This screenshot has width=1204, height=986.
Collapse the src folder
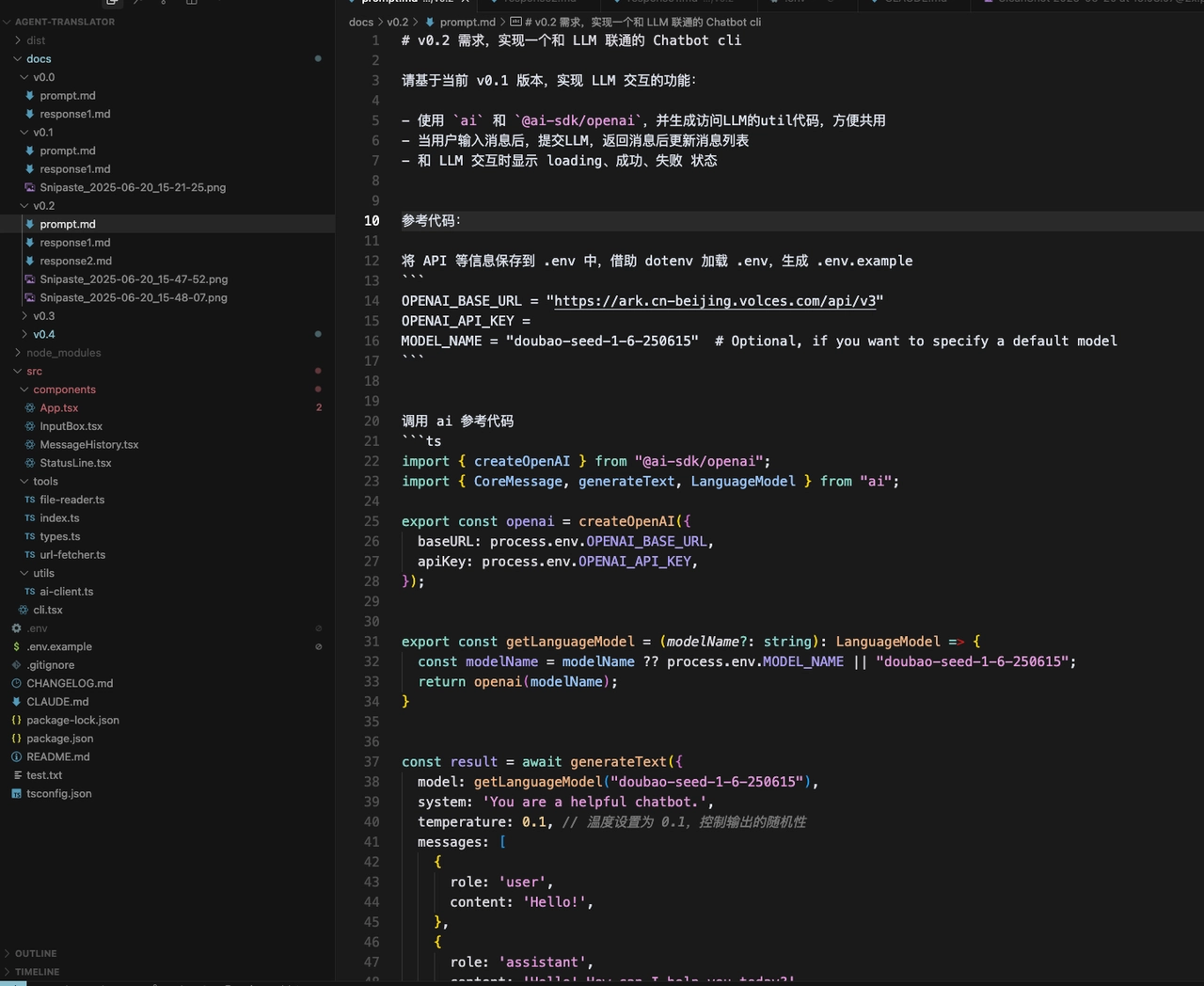(17, 371)
